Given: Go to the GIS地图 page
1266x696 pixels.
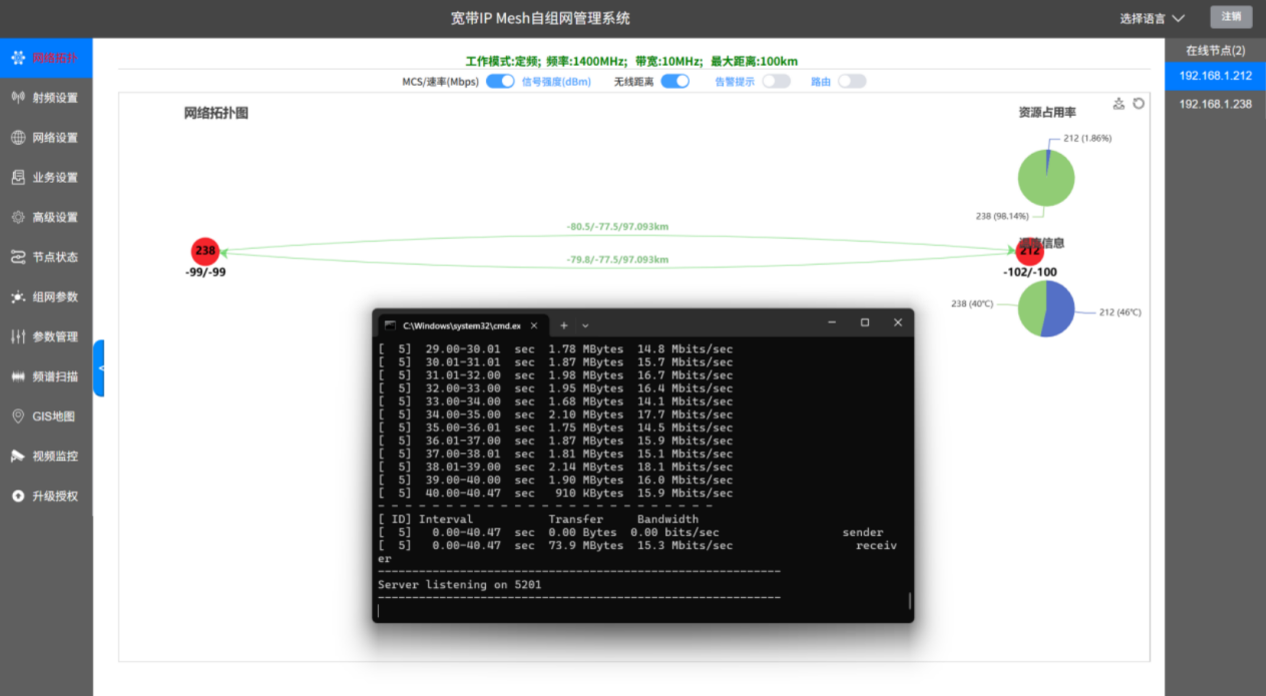Looking at the screenshot, I should [46, 416].
